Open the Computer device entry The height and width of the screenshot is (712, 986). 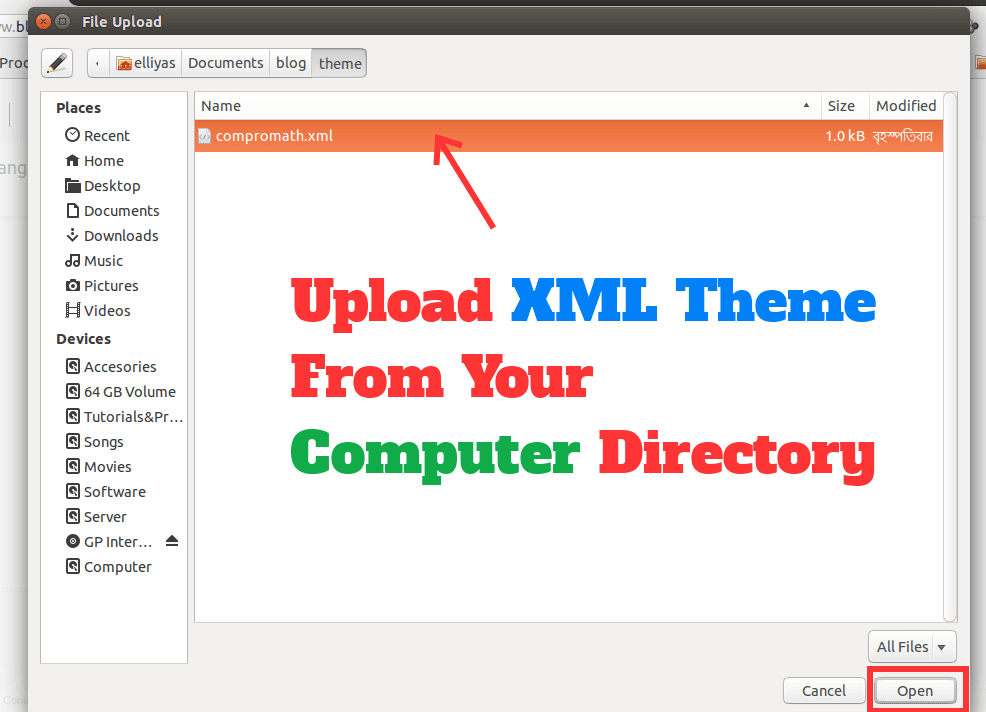tap(116, 566)
